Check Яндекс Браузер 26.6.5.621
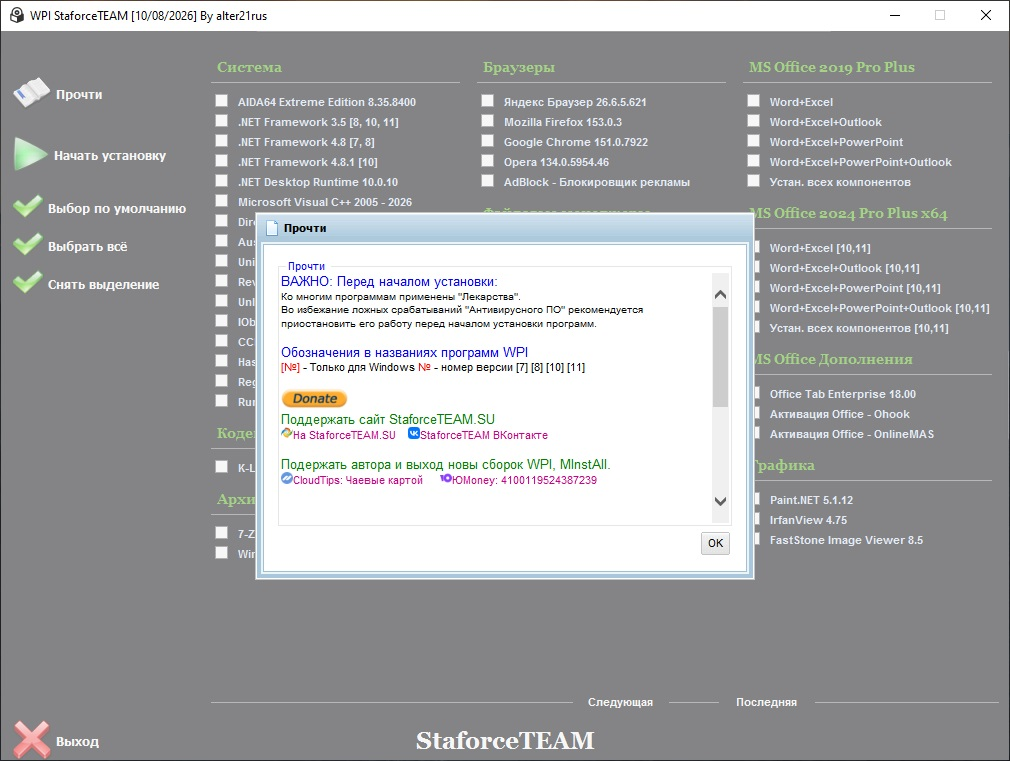The width and height of the screenshot is (1010, 761). coord(488,101)
